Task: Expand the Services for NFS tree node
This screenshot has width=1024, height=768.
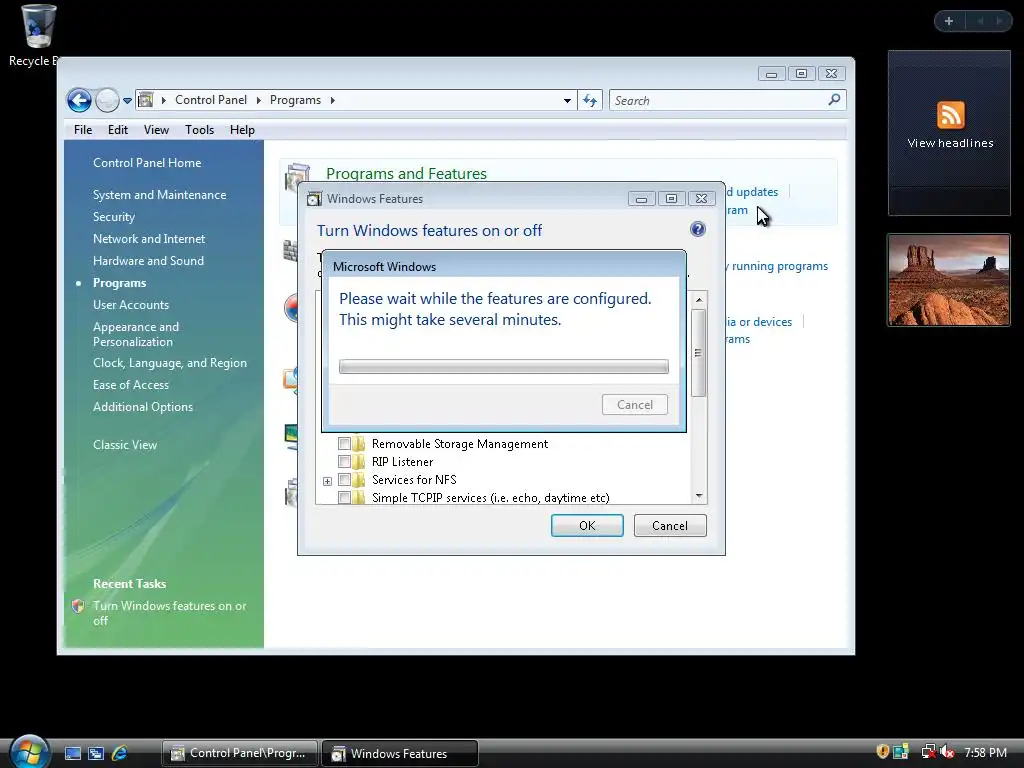Action: pos(327,481)
